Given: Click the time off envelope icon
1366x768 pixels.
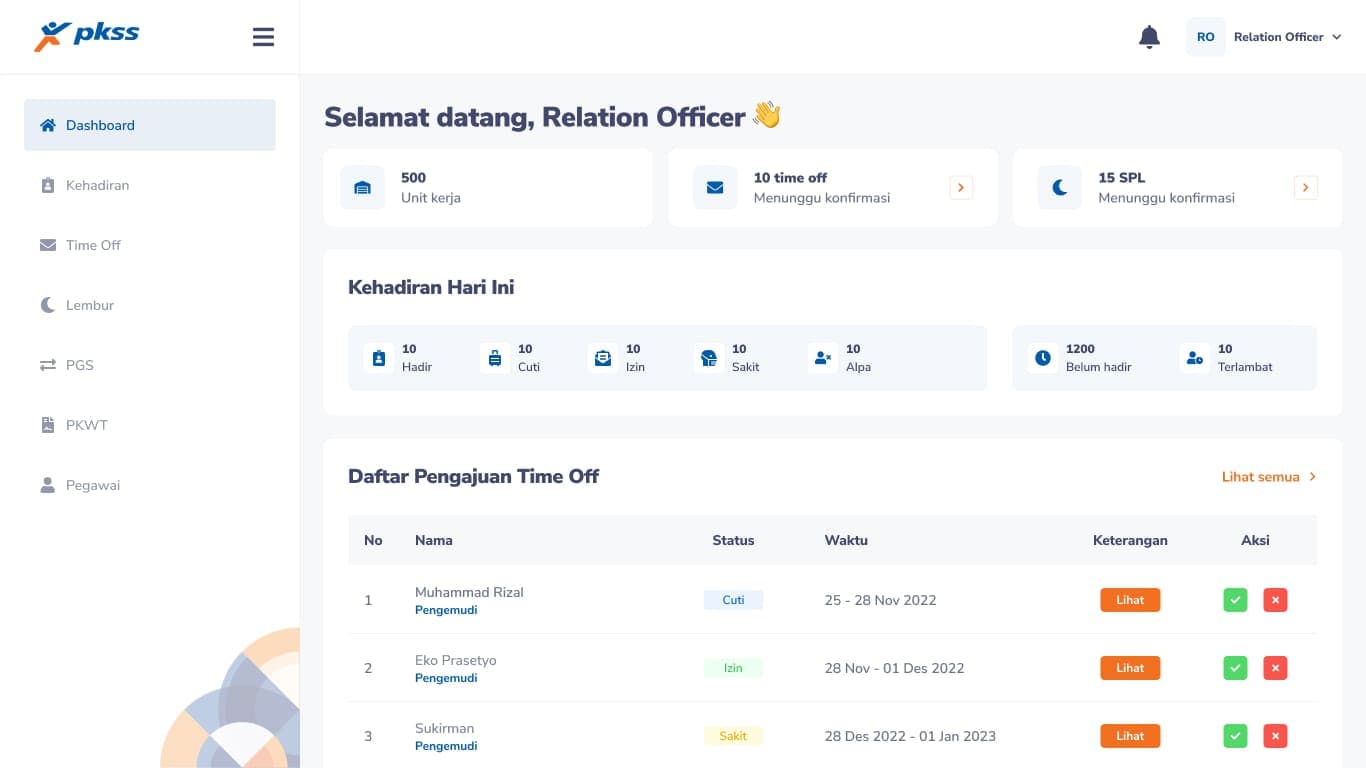Looking at the screenshot, I should pos(715,187).
